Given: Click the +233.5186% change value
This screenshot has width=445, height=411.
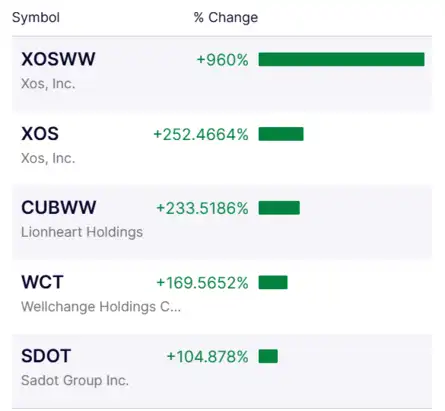Looking at the screenshot, I should point(202,208).
